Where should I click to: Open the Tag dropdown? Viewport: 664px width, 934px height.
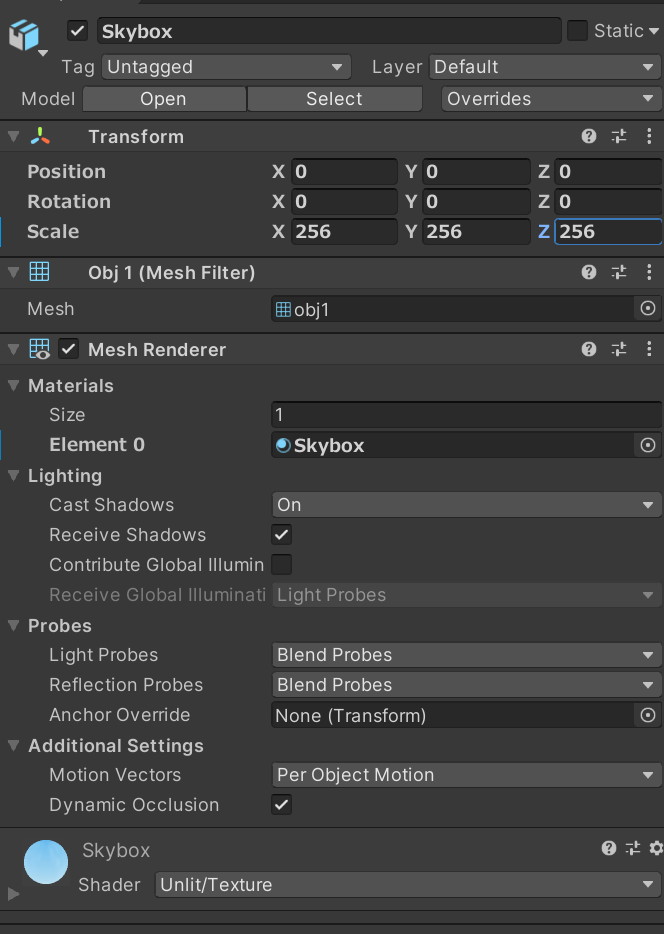225,66
